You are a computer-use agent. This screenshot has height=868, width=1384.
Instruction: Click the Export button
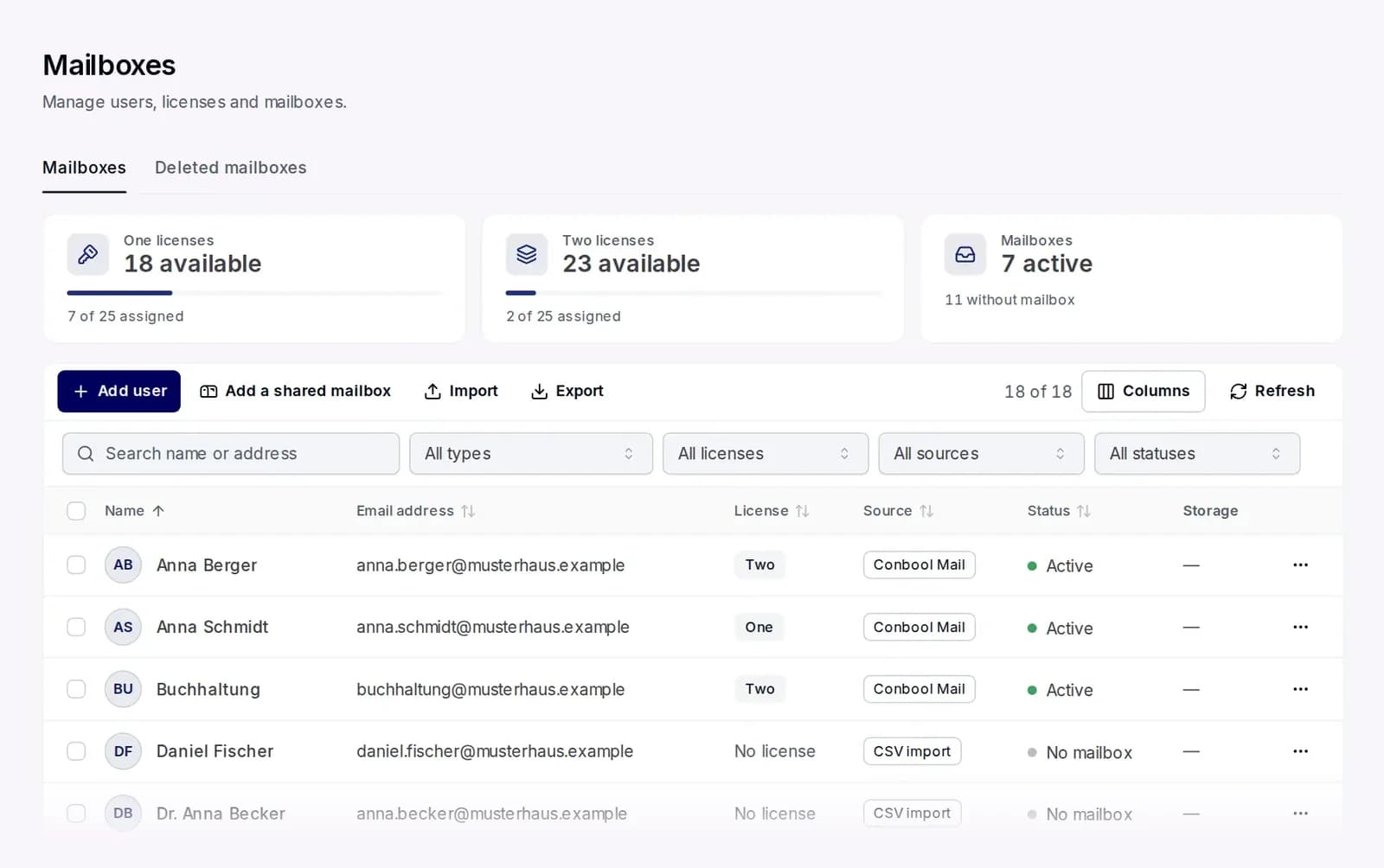coord(567,392)
